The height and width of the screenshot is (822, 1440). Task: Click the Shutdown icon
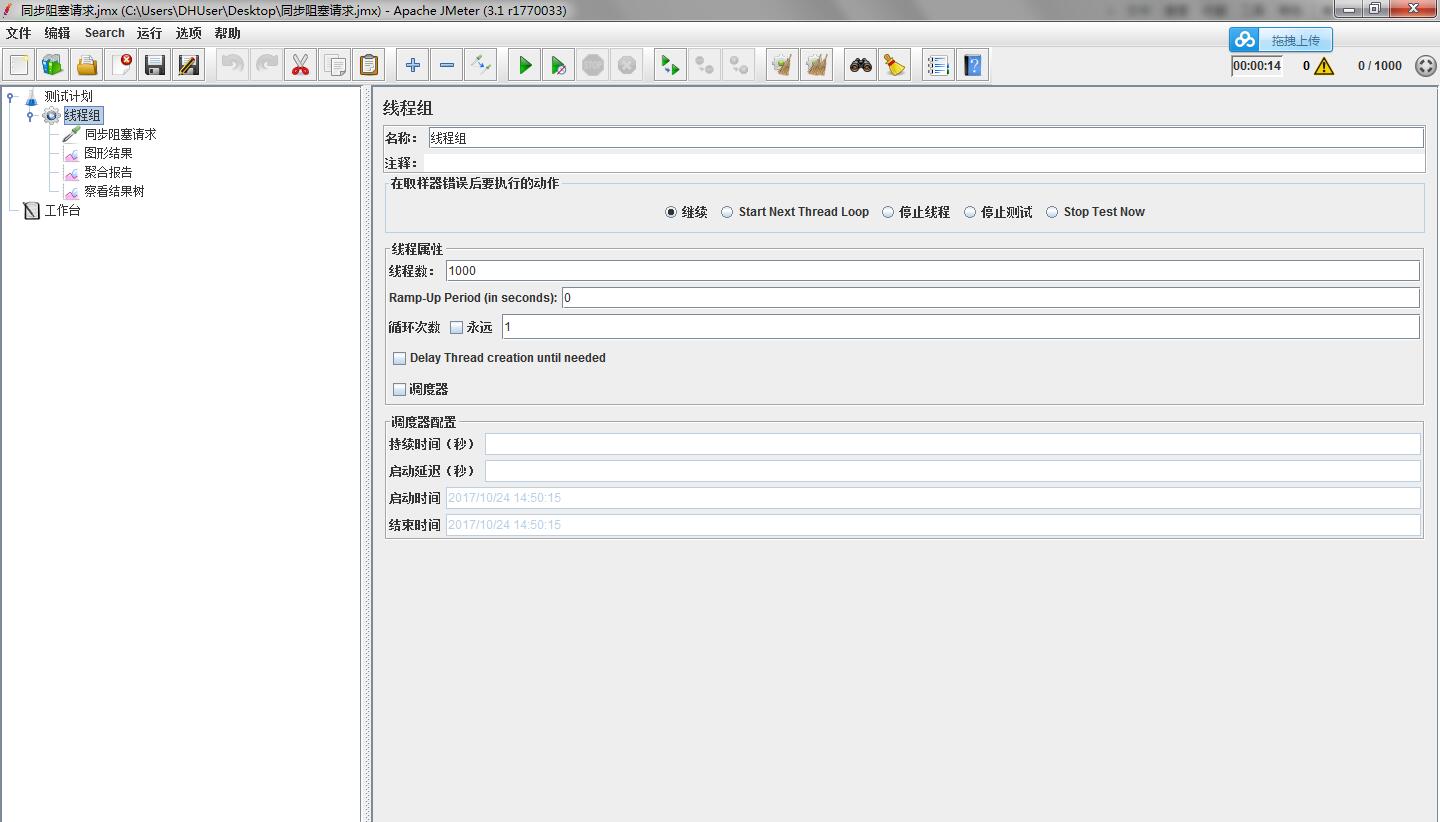(x=627, y=65)
